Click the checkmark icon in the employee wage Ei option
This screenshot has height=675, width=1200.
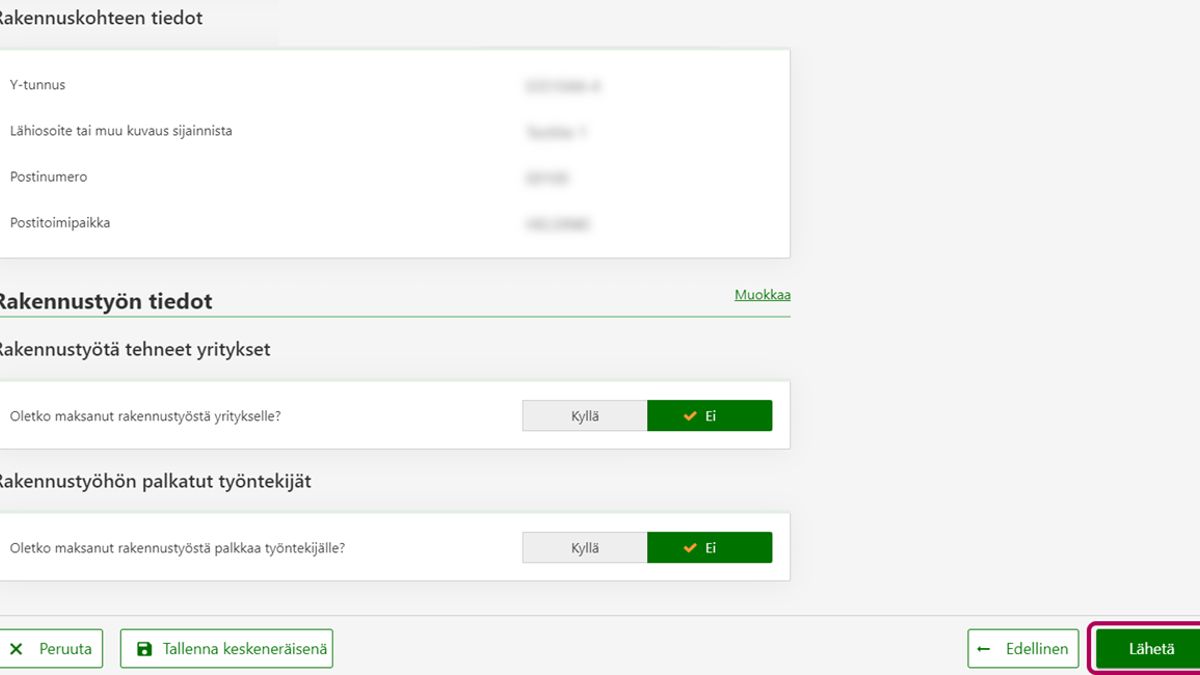click(x=690, y=548)
